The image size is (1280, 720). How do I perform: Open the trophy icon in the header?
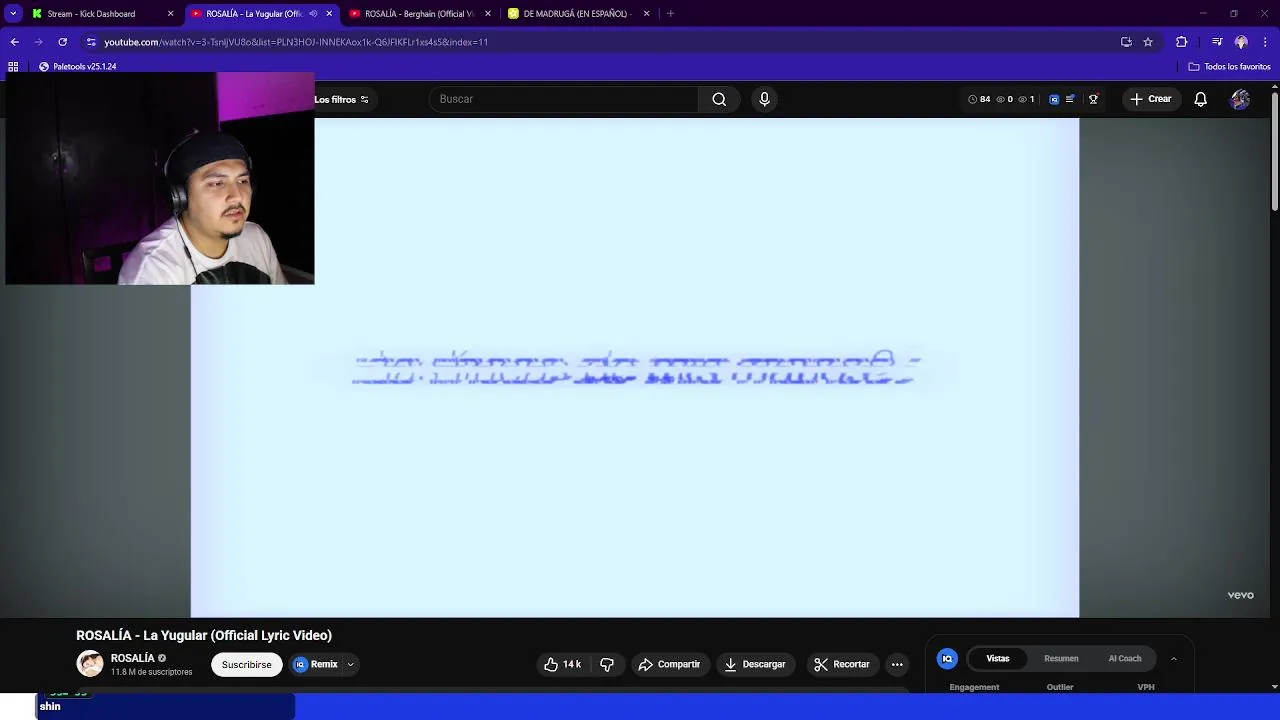1093,99
